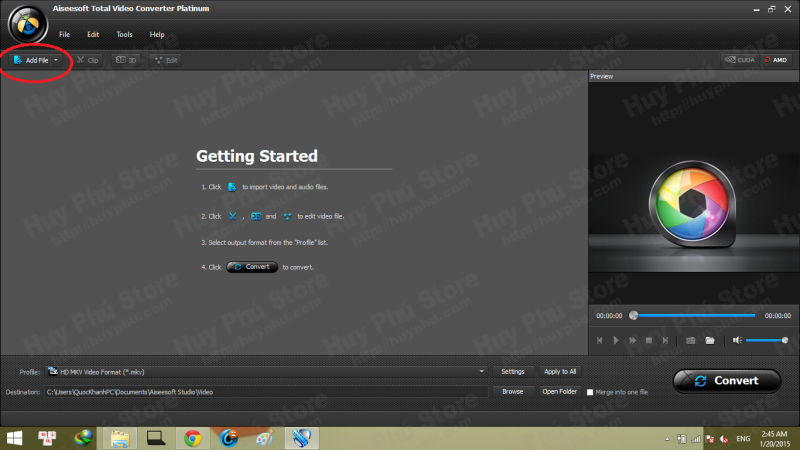
Task: Click the flagged tray icon with red X
Action: coord(710,439)
